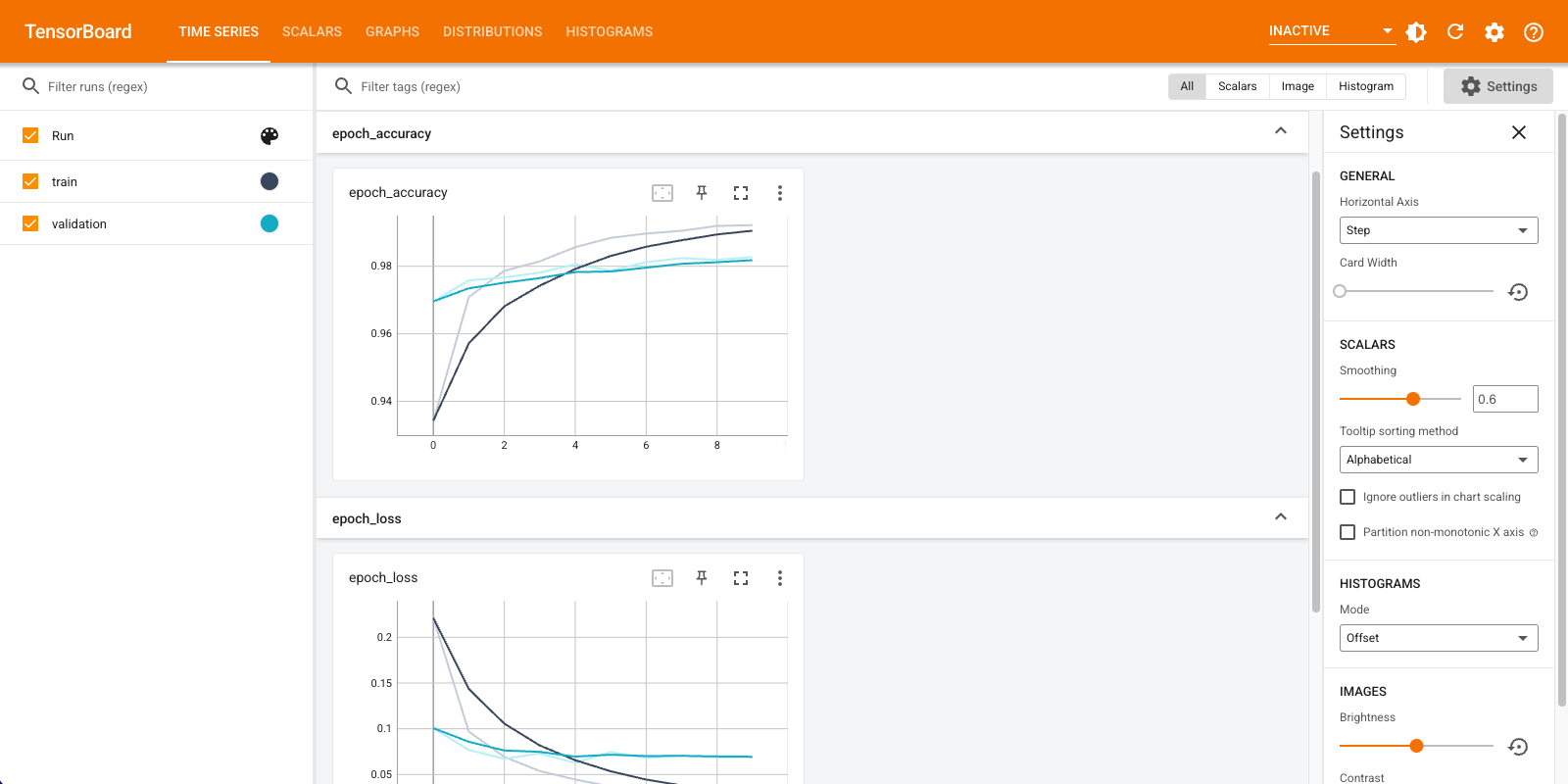Fit epoch_accuracy chart domain to data

(662, 193)
